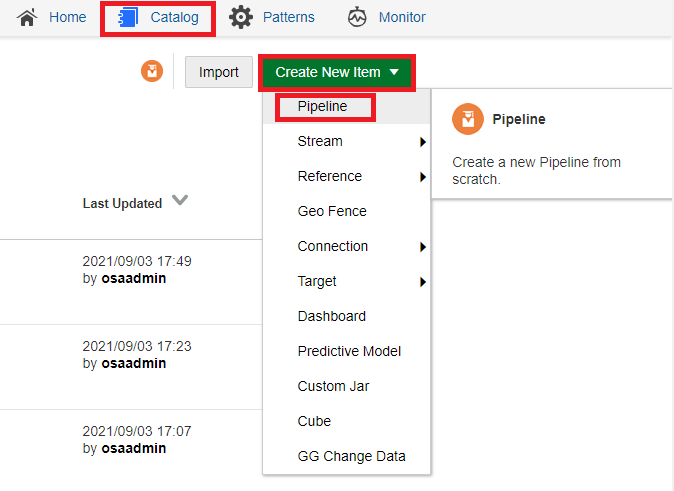Expand the Stream submenu arrow
Image resolution: width=674 pixels, height=491 pixels.
click(423, 142)
